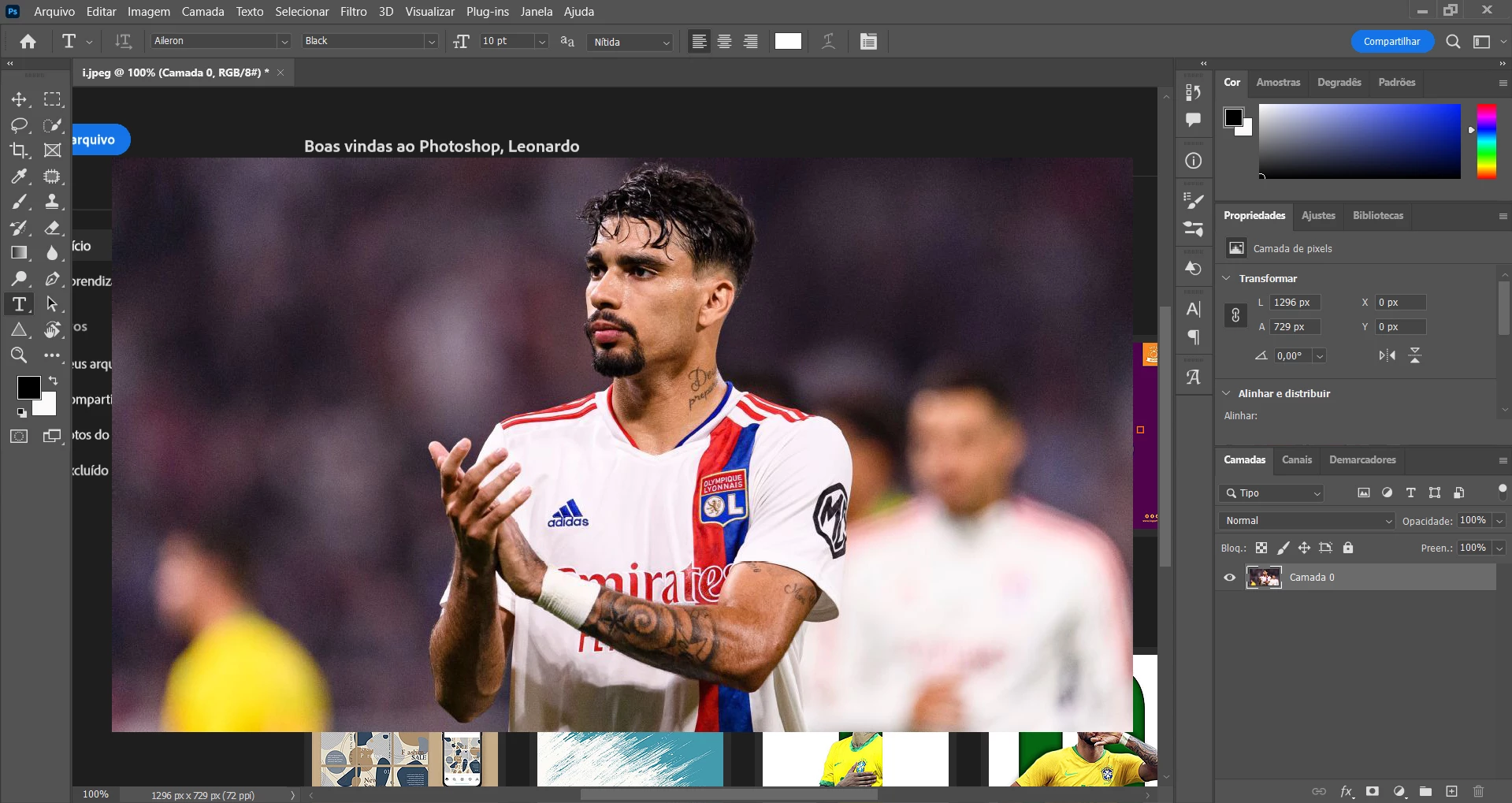The image size is (1512, 803).
Task: Add layer style fx icon
Action: pyautogui.click(x=1347, y=791)
